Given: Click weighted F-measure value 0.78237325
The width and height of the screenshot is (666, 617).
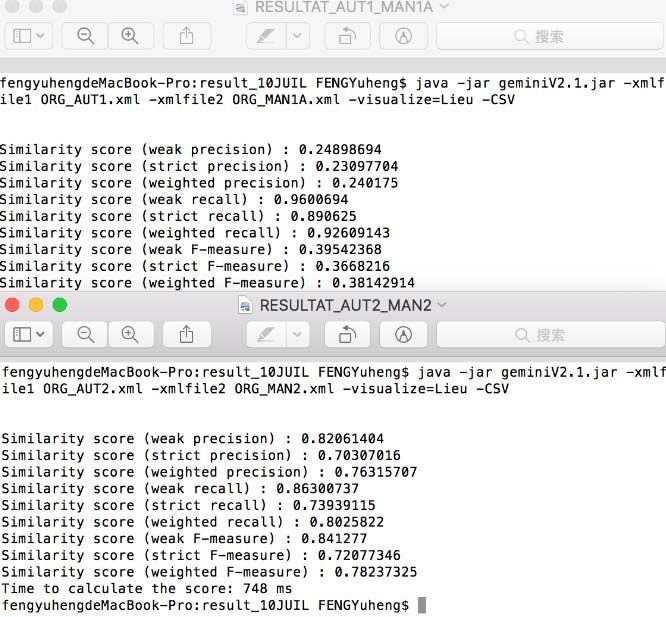Looking at the screenshot, I should point(375,572).
